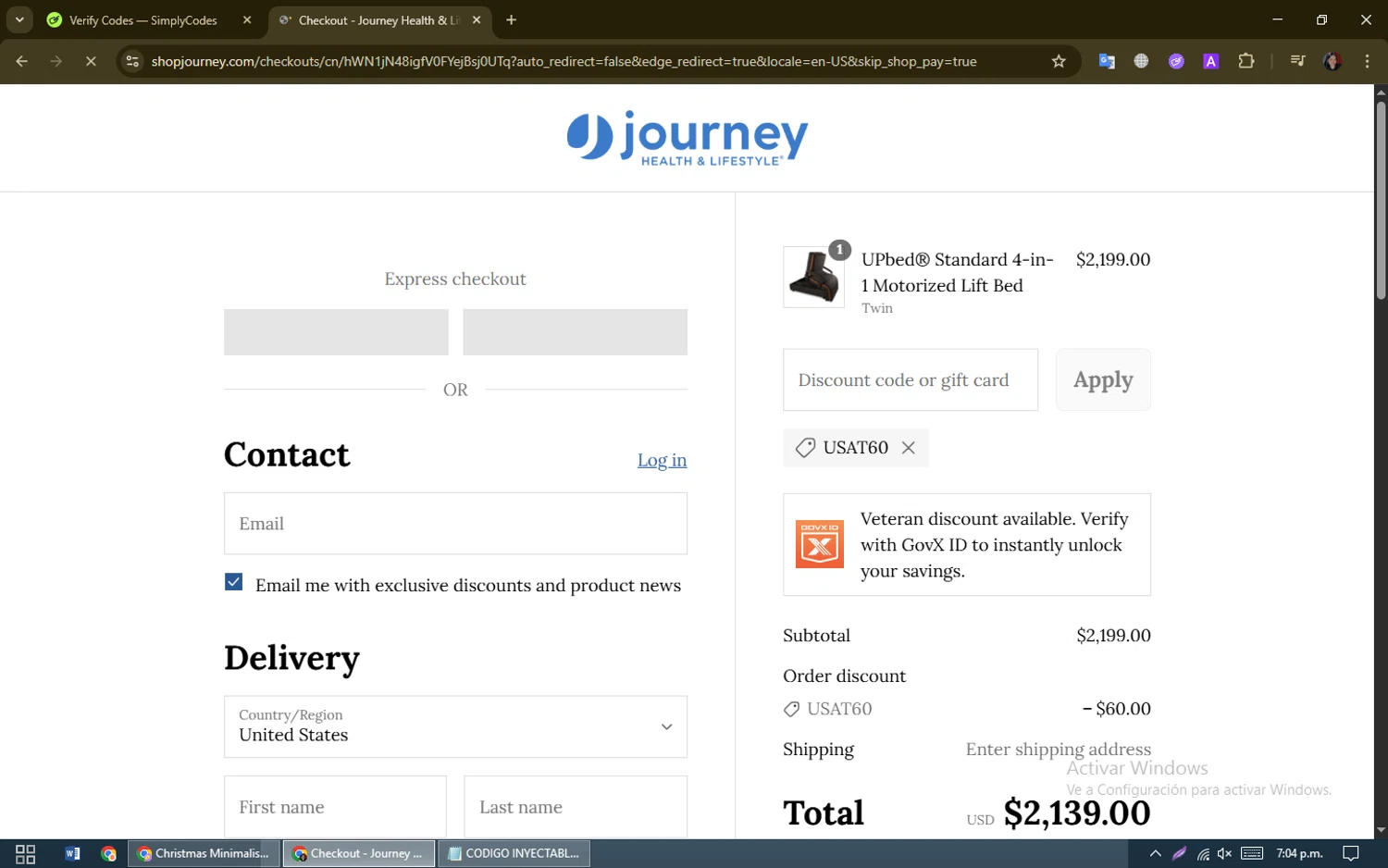View site information icon in address bar
The width and height of the screenshot is (1388, 868).
132,61
